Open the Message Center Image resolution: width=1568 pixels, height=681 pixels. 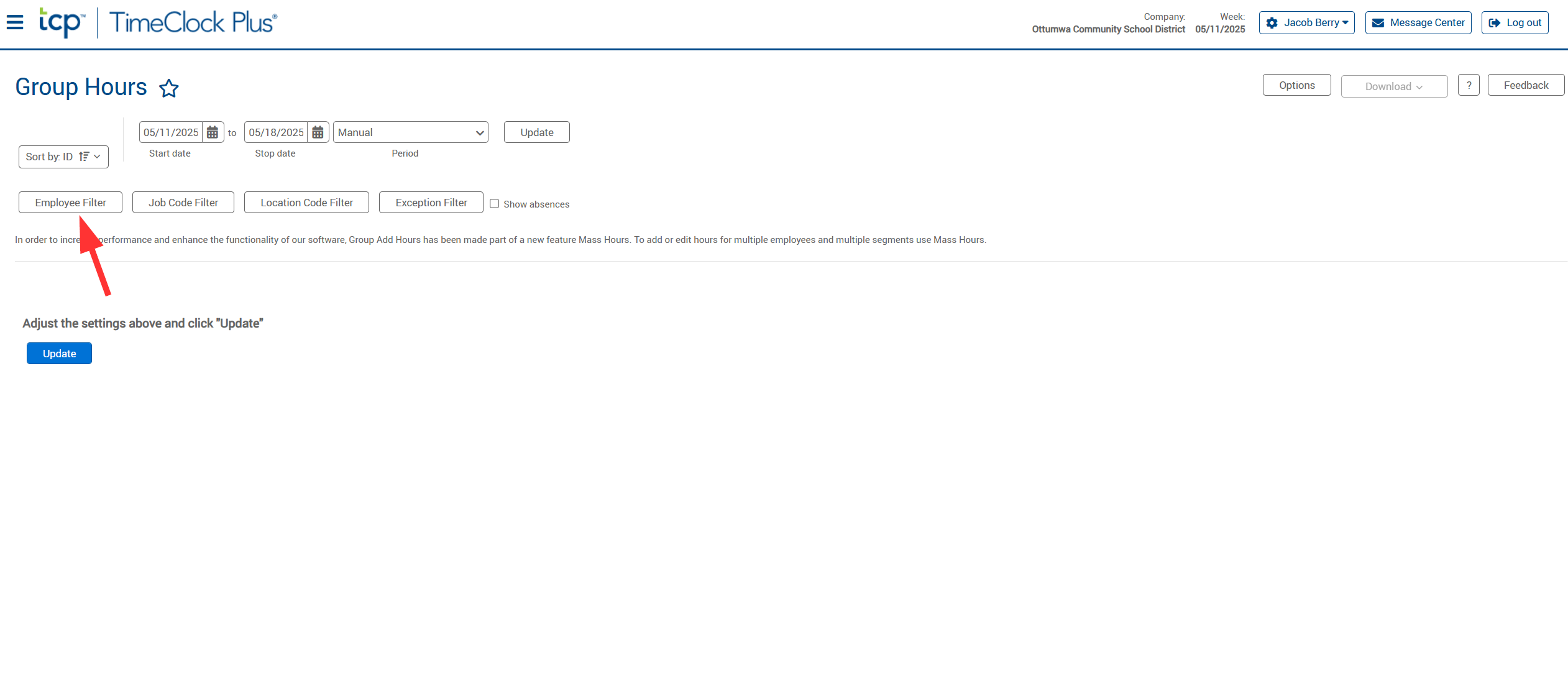click(x=1418, y=23)
